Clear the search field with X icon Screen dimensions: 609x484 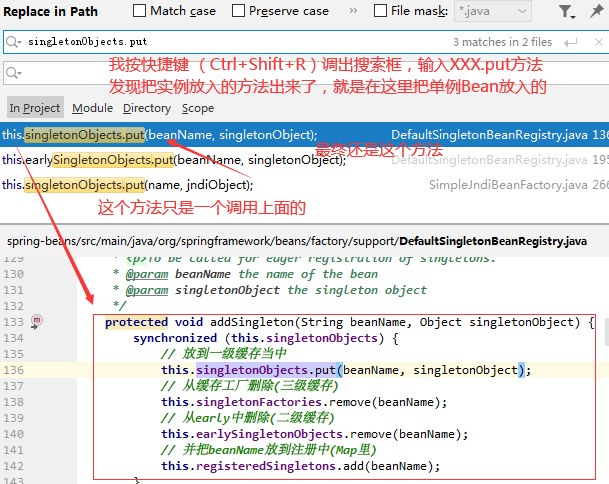(x=599, y=42)
